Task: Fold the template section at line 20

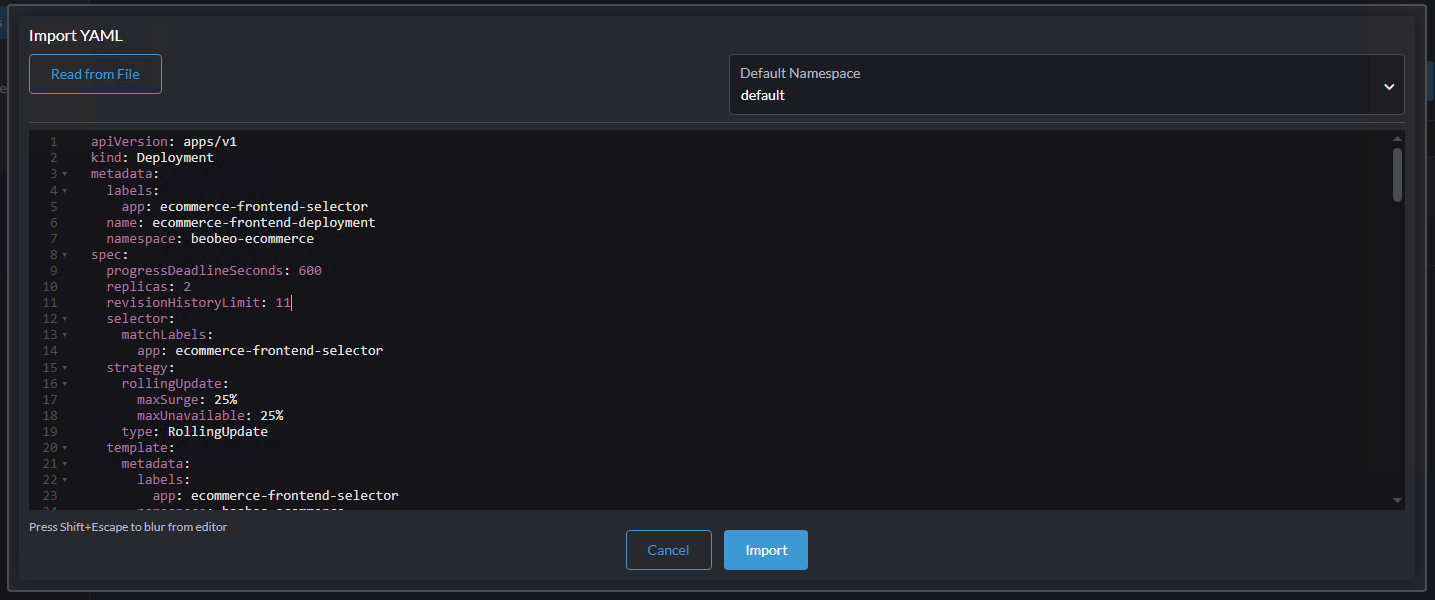Action: [65, 448]
